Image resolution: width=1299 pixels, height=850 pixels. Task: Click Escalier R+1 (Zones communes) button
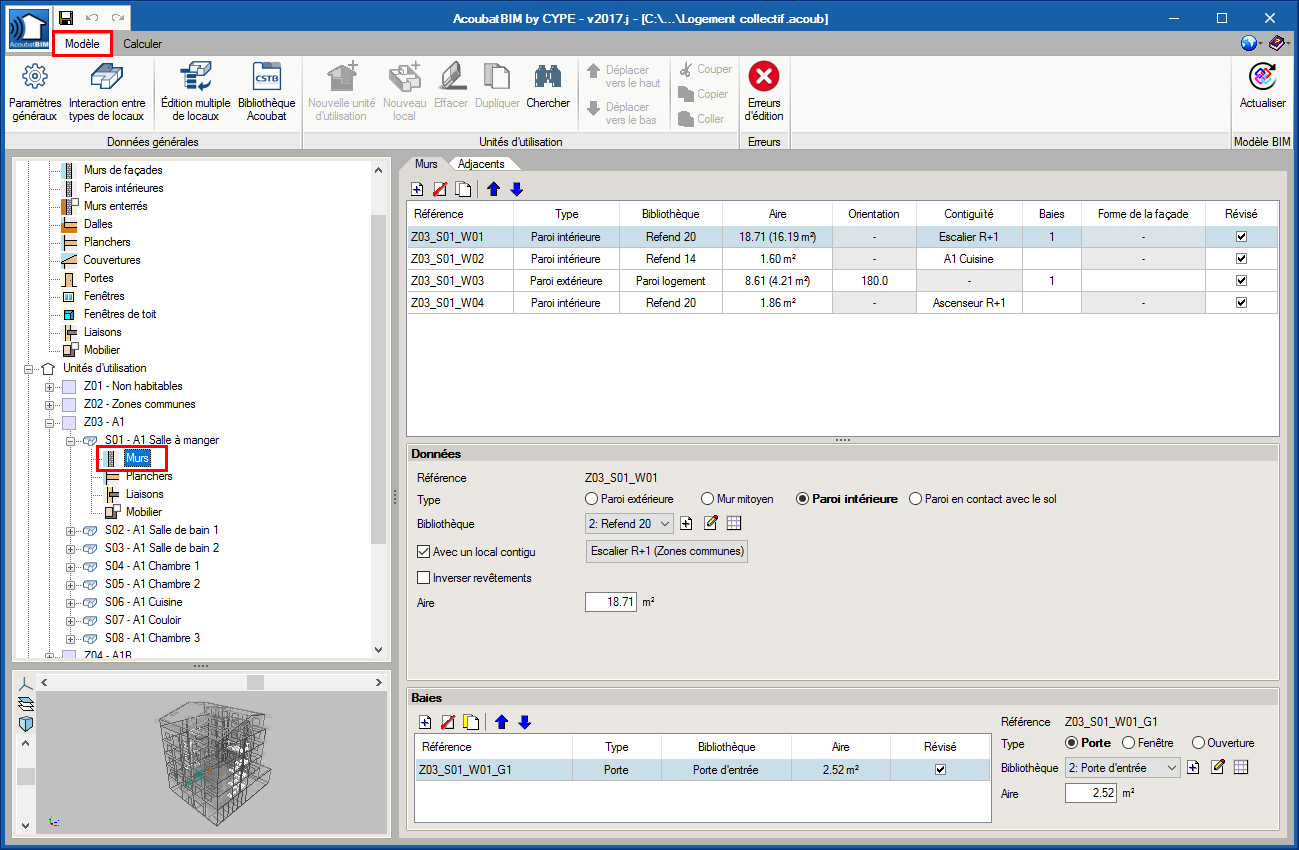666,551
